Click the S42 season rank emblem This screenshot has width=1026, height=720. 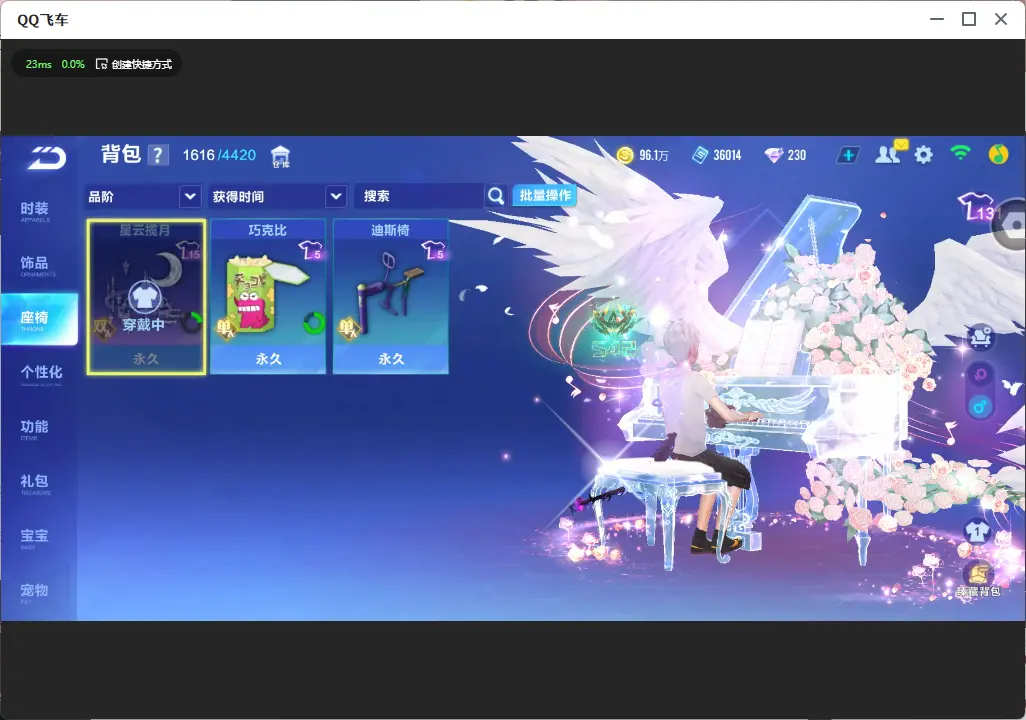613,330
